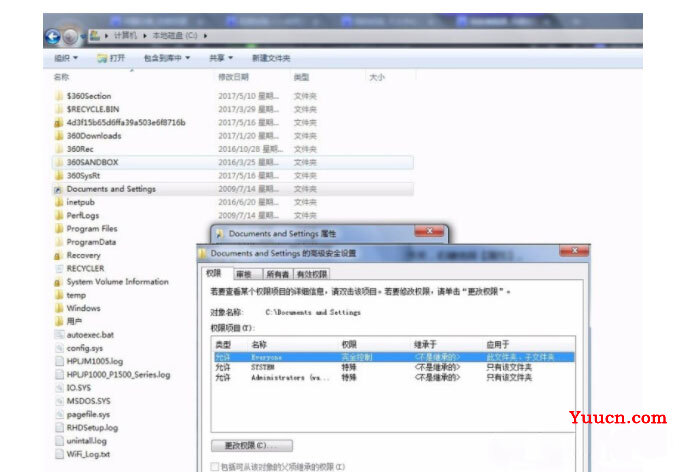
Task: Select the 360SysRt folder icon
Action: click(x=59, y=175)
